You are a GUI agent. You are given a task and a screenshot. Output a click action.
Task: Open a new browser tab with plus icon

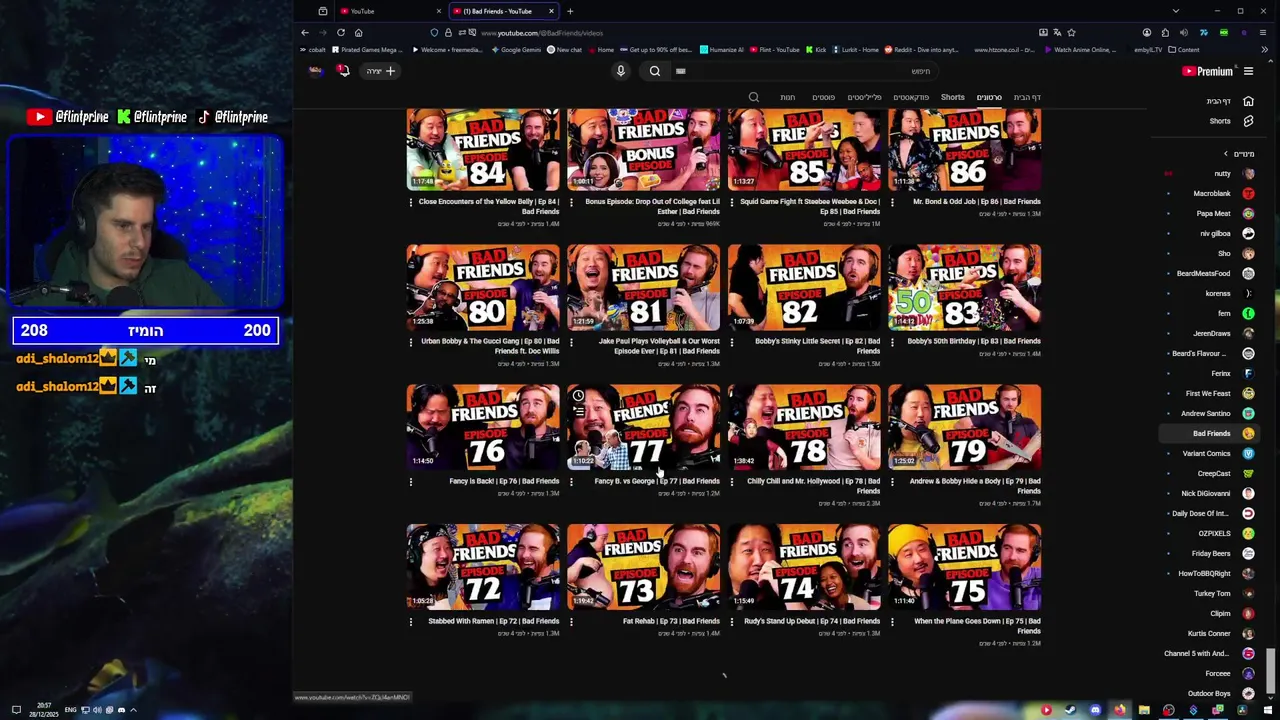click(570, 11)
